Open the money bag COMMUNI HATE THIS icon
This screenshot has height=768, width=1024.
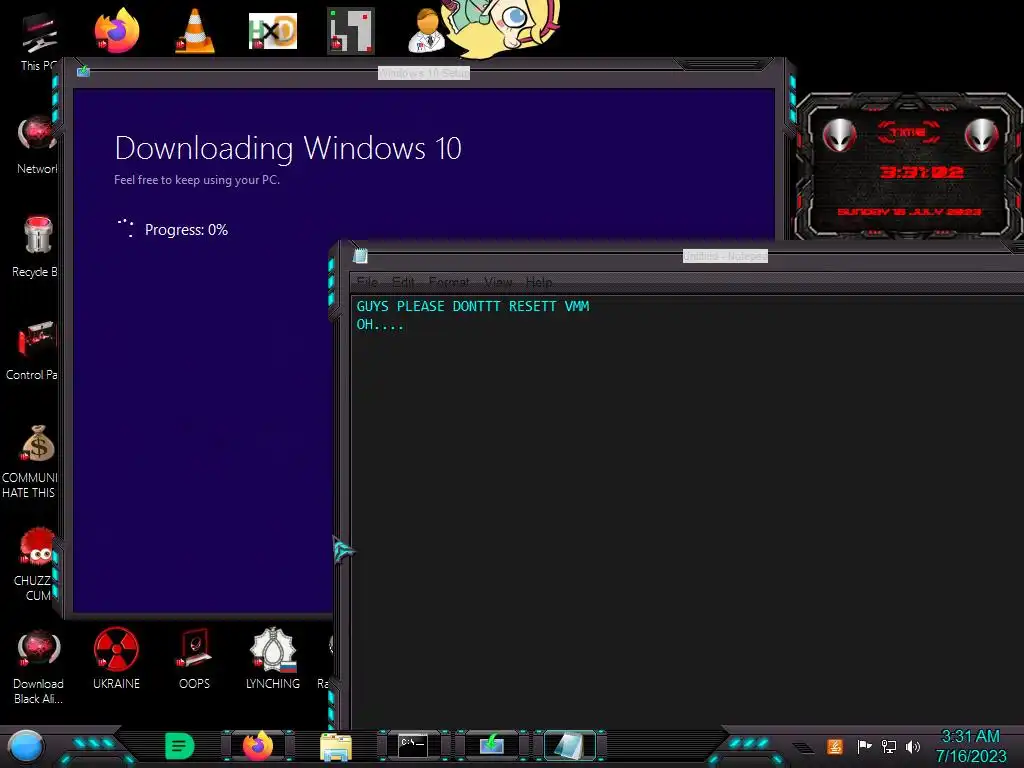pyautogui.click(x=30, y=462)
